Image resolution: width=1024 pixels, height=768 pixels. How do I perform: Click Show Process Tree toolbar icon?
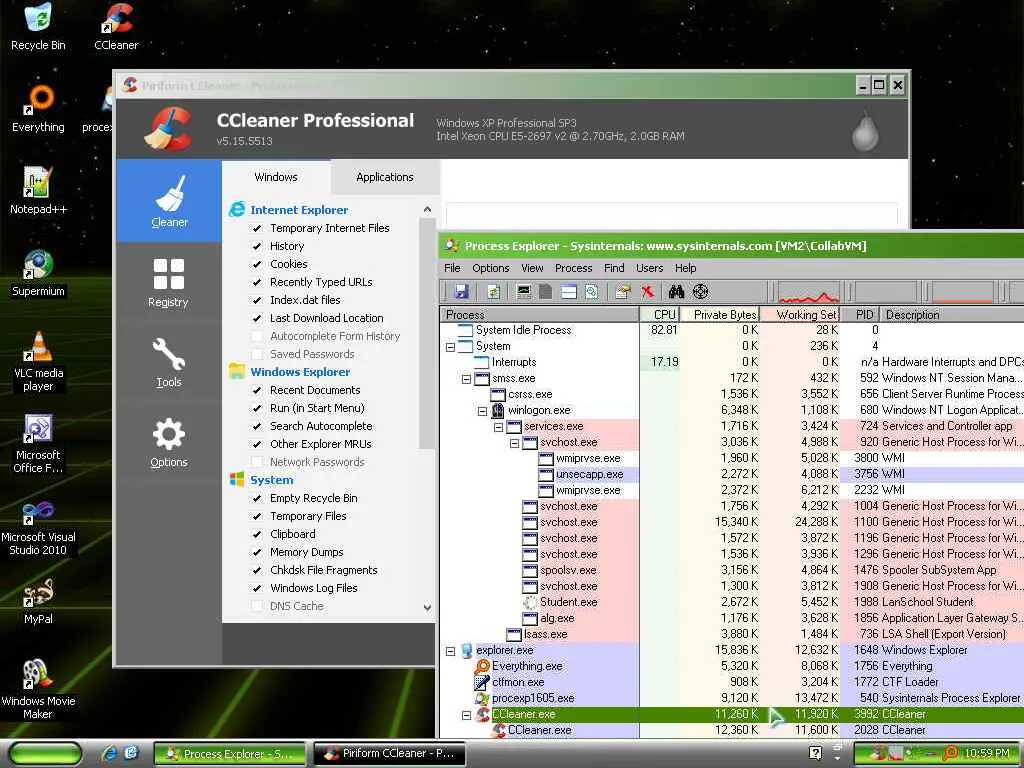[545, 292]
